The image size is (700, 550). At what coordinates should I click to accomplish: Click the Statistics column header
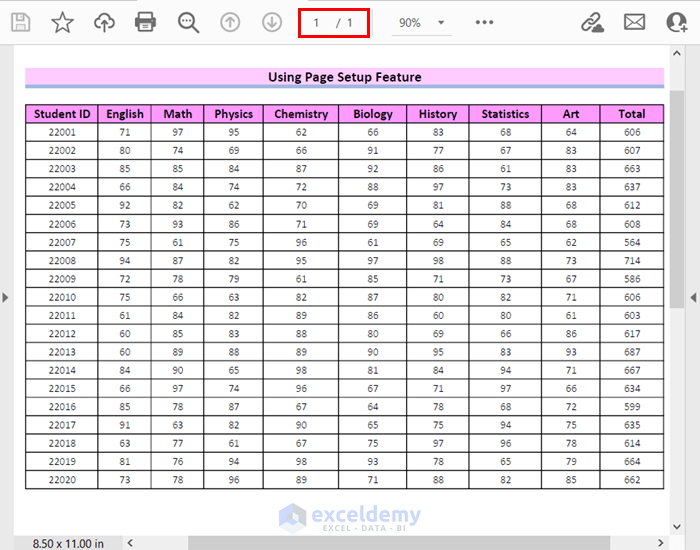(x=505, y=114)
